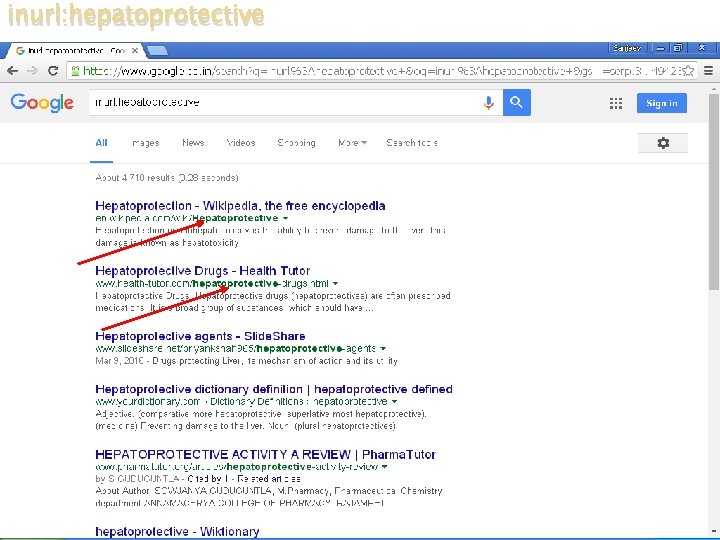Expand arrow beside slideshare.net URL

[383, 349]
